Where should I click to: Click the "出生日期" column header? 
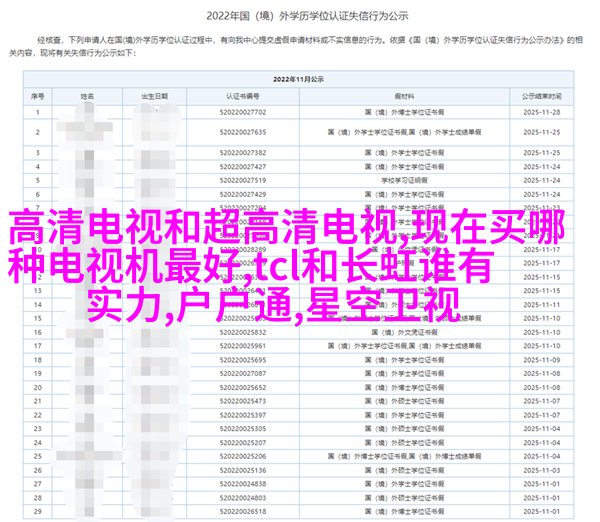(155, 96)
